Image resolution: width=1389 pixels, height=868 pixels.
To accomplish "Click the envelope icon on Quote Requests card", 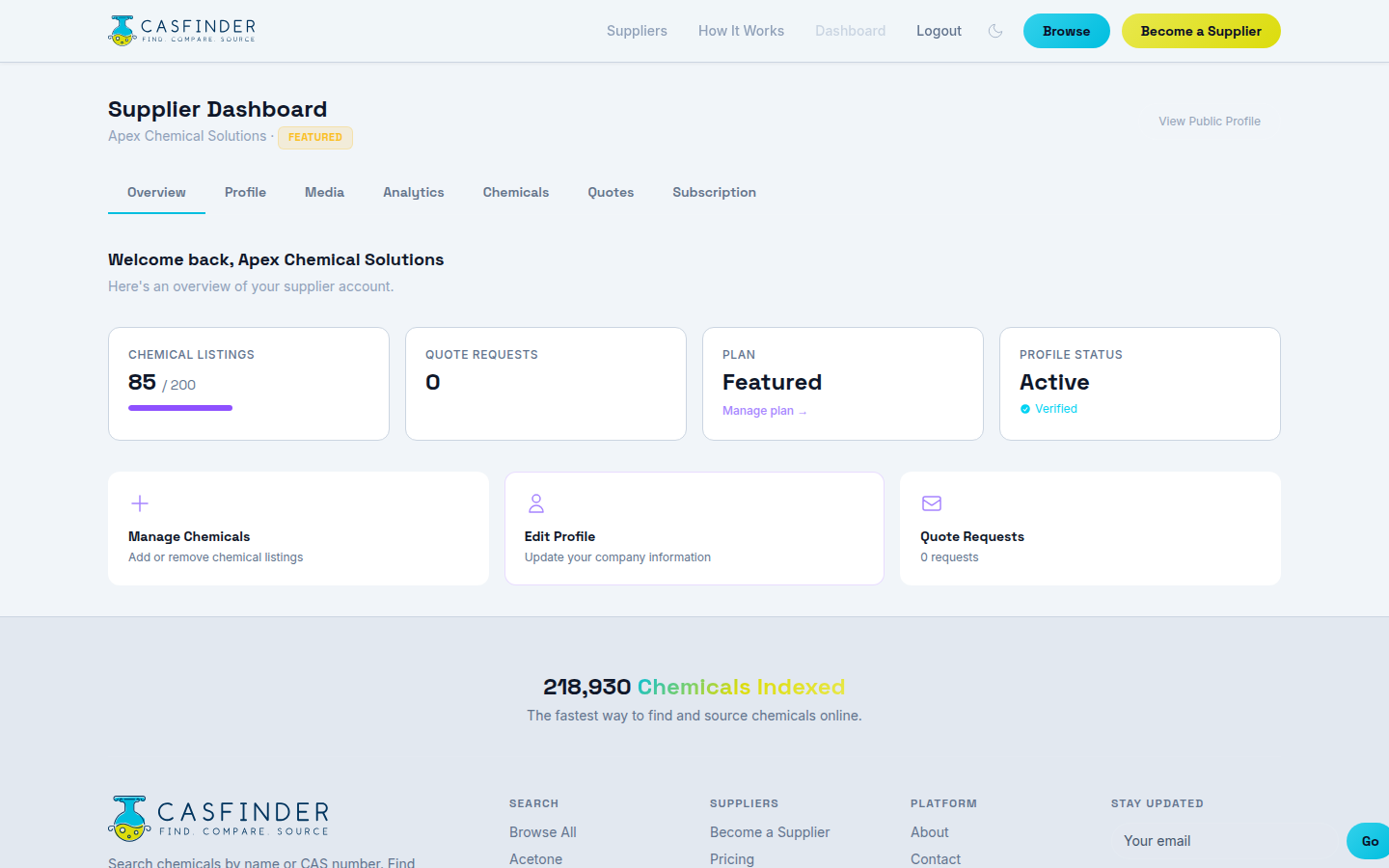I will coord(931,502).
